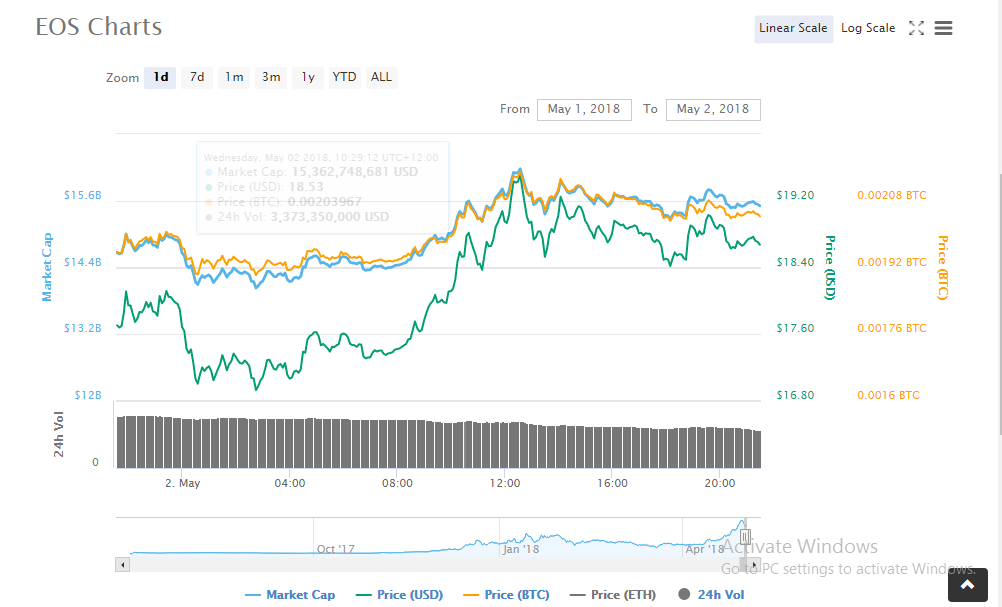The width and height of the screenshot is (1002, 607).
Task: Click the 04:00 time axis label
Action: [289, 484]
